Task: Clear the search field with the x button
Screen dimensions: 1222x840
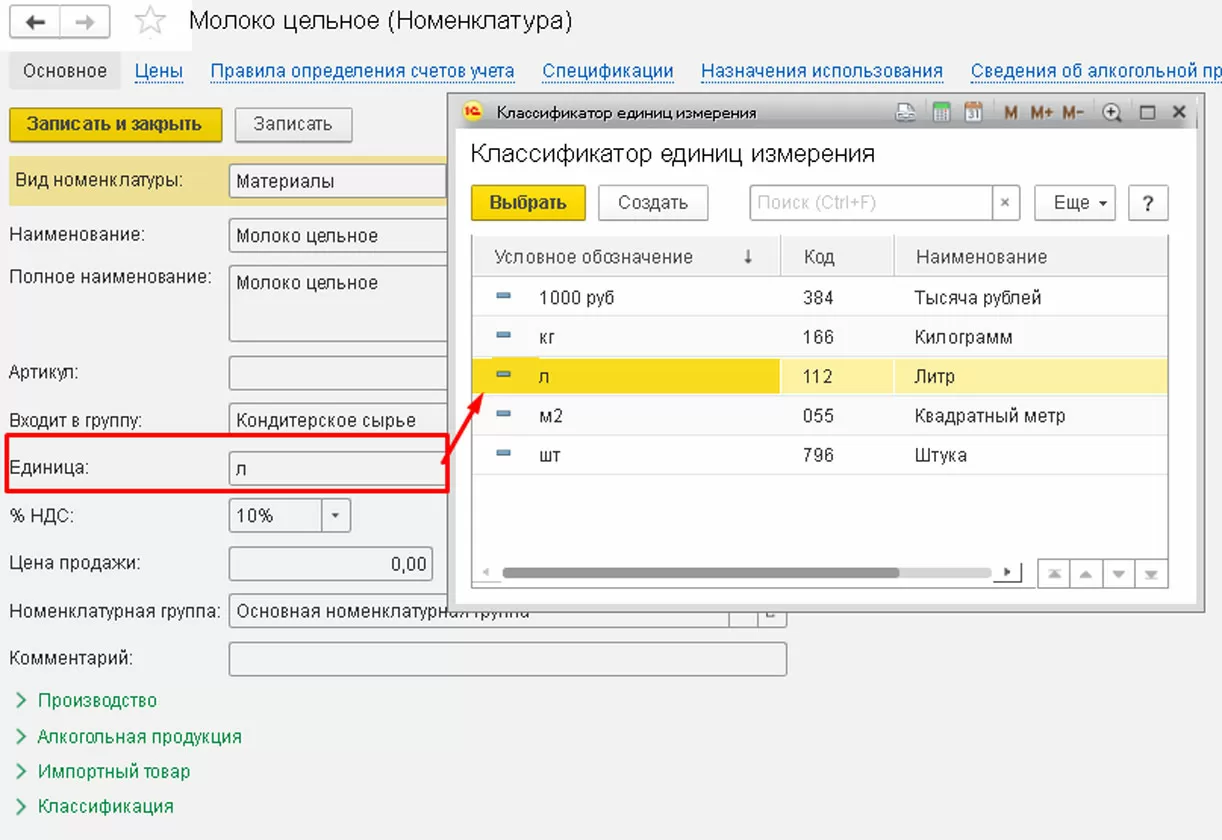Action: (x=1005, y=203)
